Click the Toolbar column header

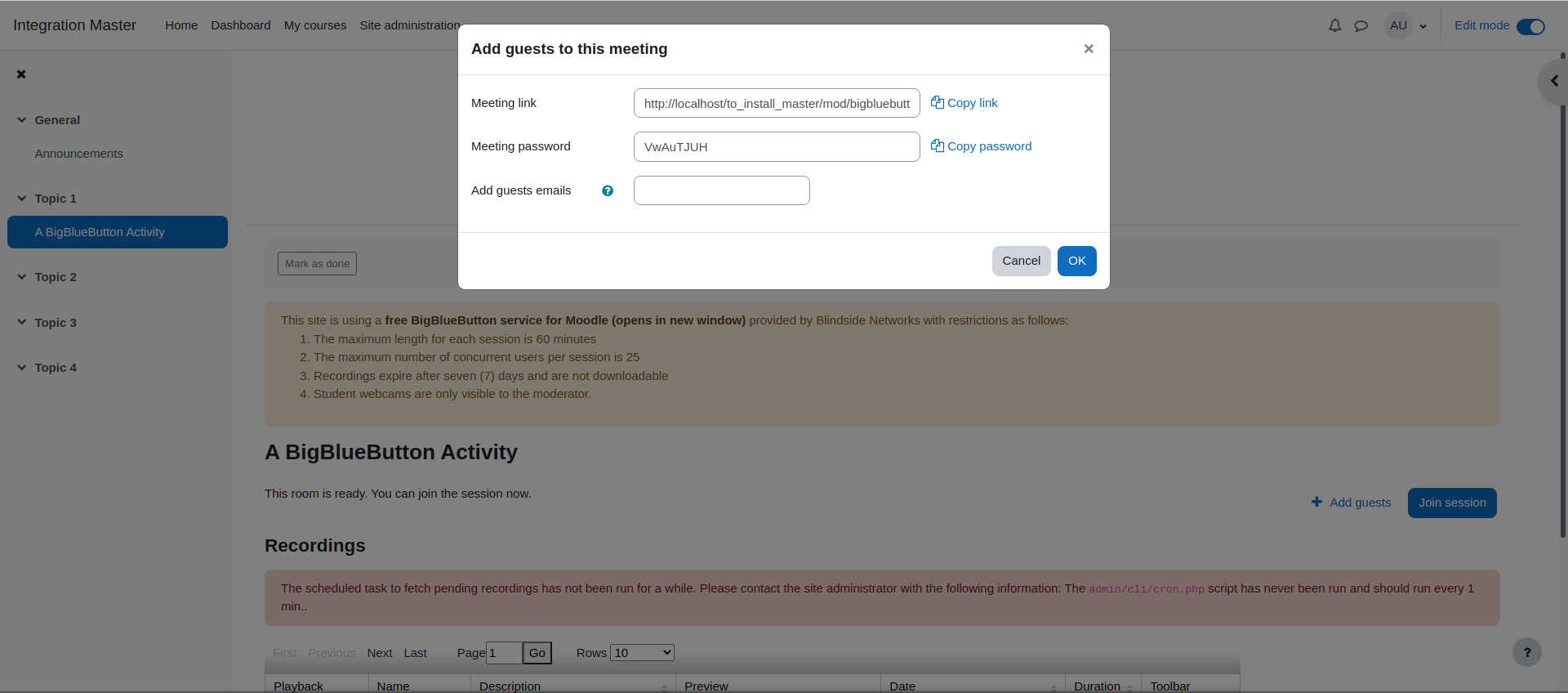click(x=1191, y=686)
